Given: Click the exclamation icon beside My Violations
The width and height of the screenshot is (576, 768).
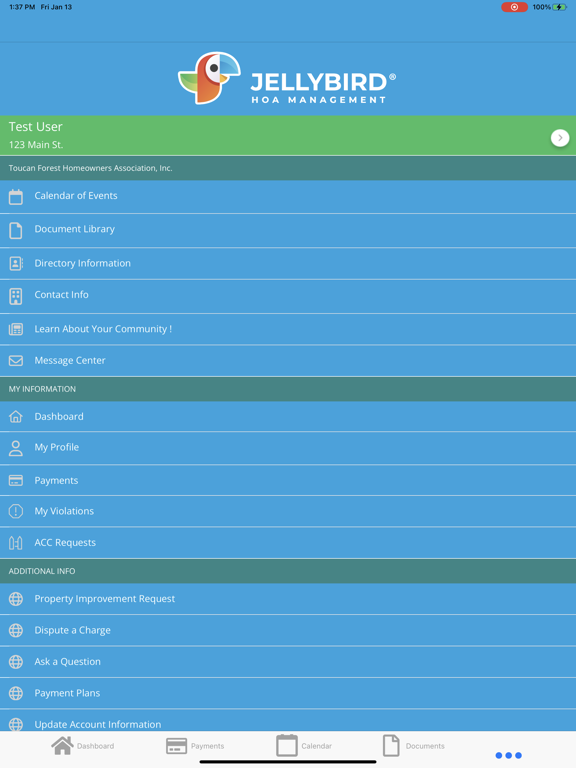Looking at the screenshot, I should [x=16, y=511].
